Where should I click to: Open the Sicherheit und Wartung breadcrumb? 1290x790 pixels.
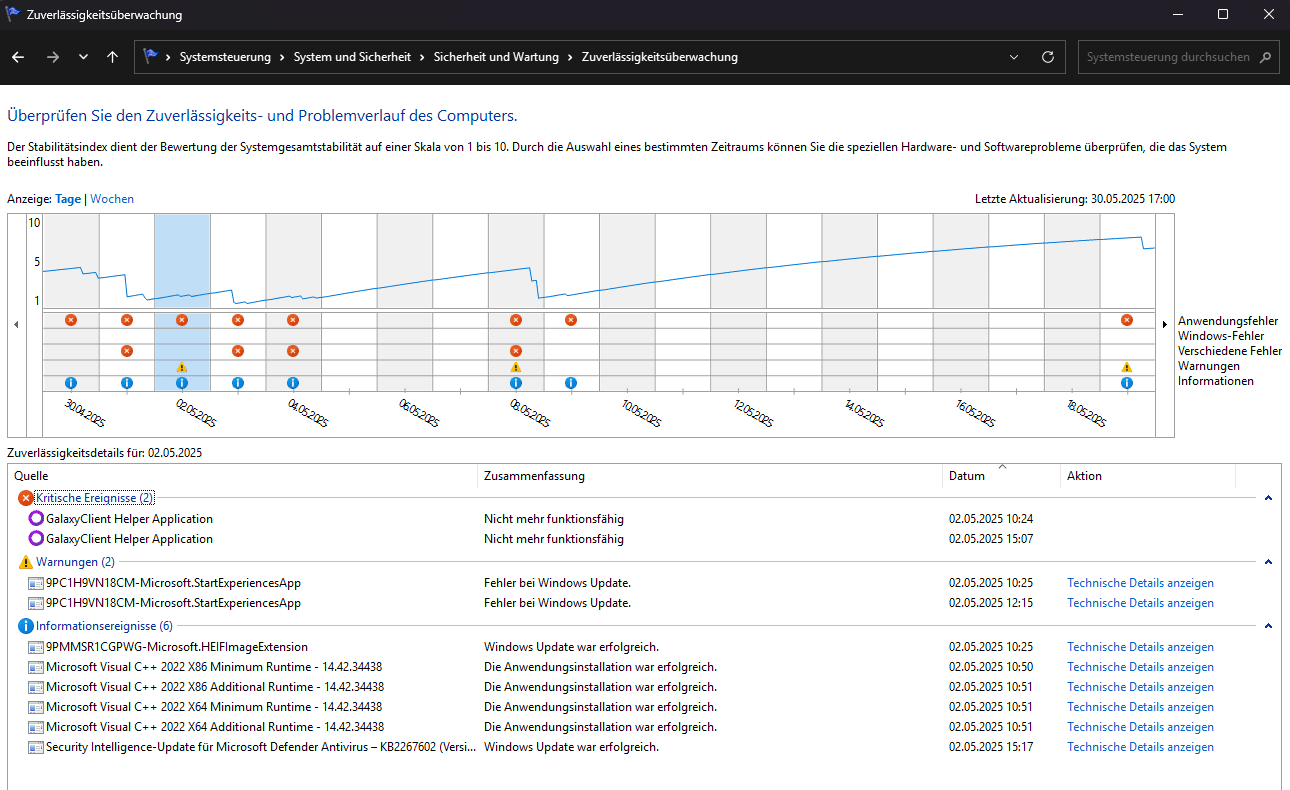(496, 57)
